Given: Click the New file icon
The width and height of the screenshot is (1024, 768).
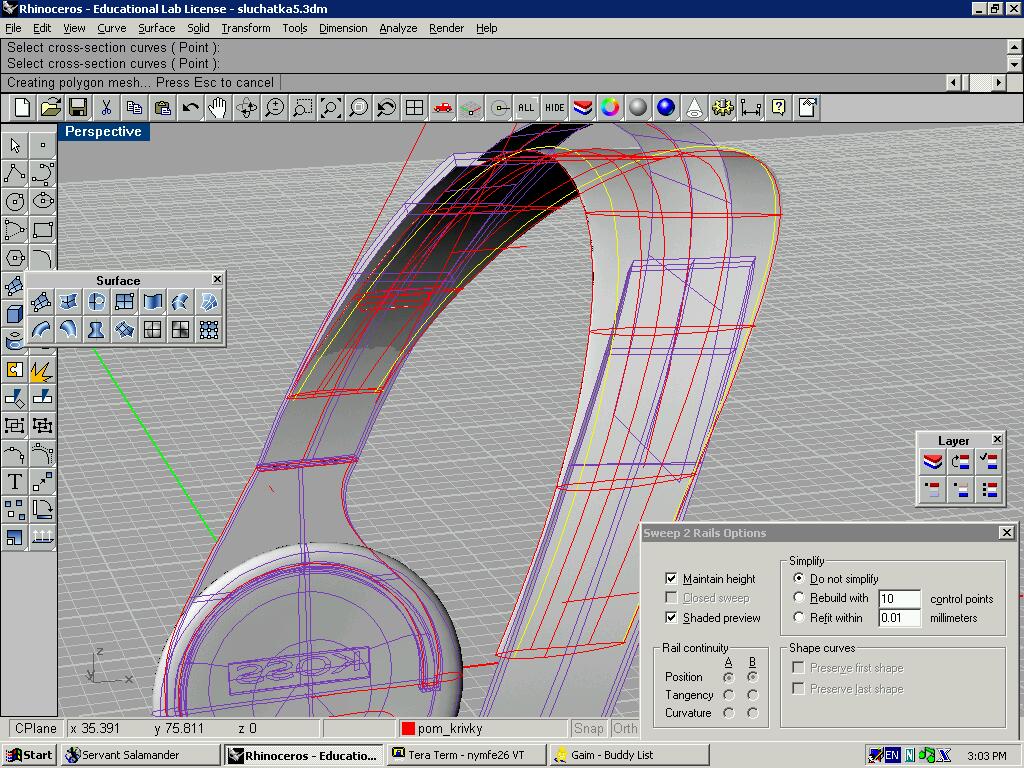Looking at the screenshot, I should (x=22, y=108).
